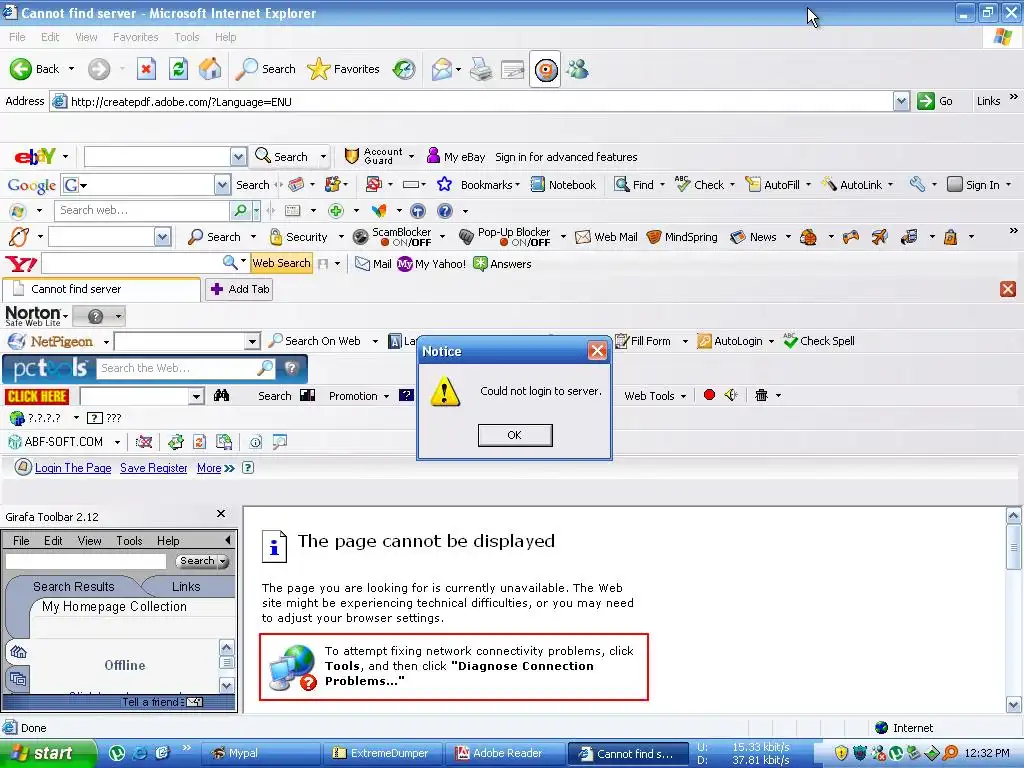Click inside the pctools Search the Web field
This screenshot has width=1024, height=768.
(x=177, y=368)
